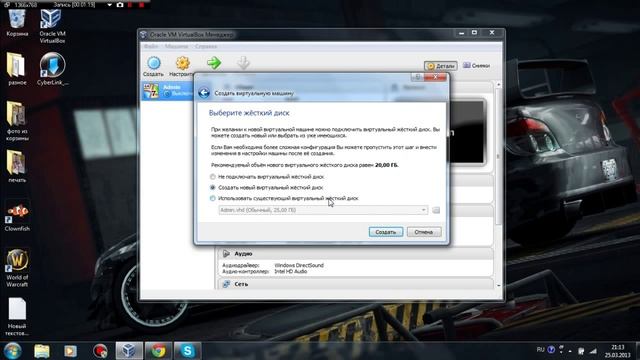Open Файл menu in VirtualBox Manager

[x=150, y=47]
